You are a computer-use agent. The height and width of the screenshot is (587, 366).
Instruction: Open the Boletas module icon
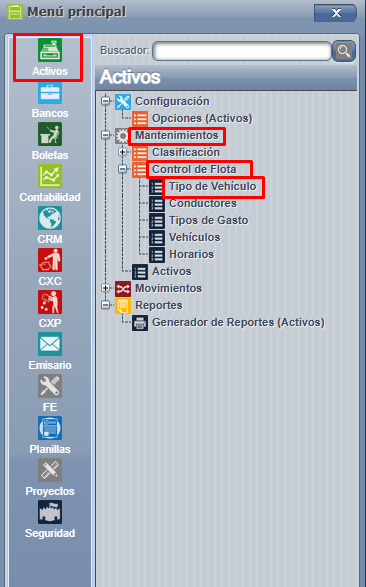[50, 134]
